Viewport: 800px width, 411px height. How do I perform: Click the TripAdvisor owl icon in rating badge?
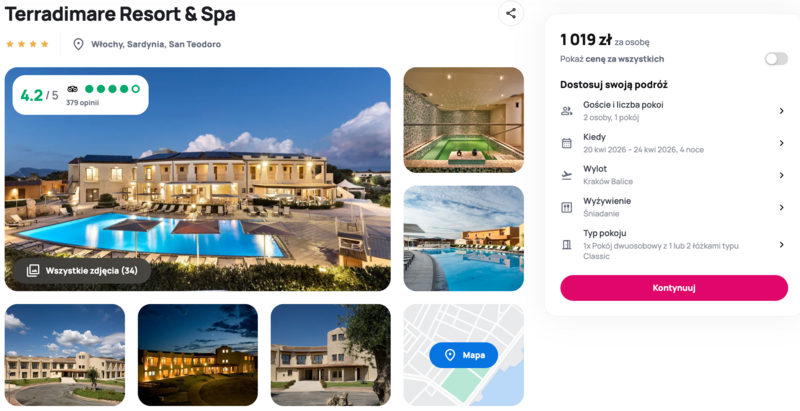(x=72, y=89)
